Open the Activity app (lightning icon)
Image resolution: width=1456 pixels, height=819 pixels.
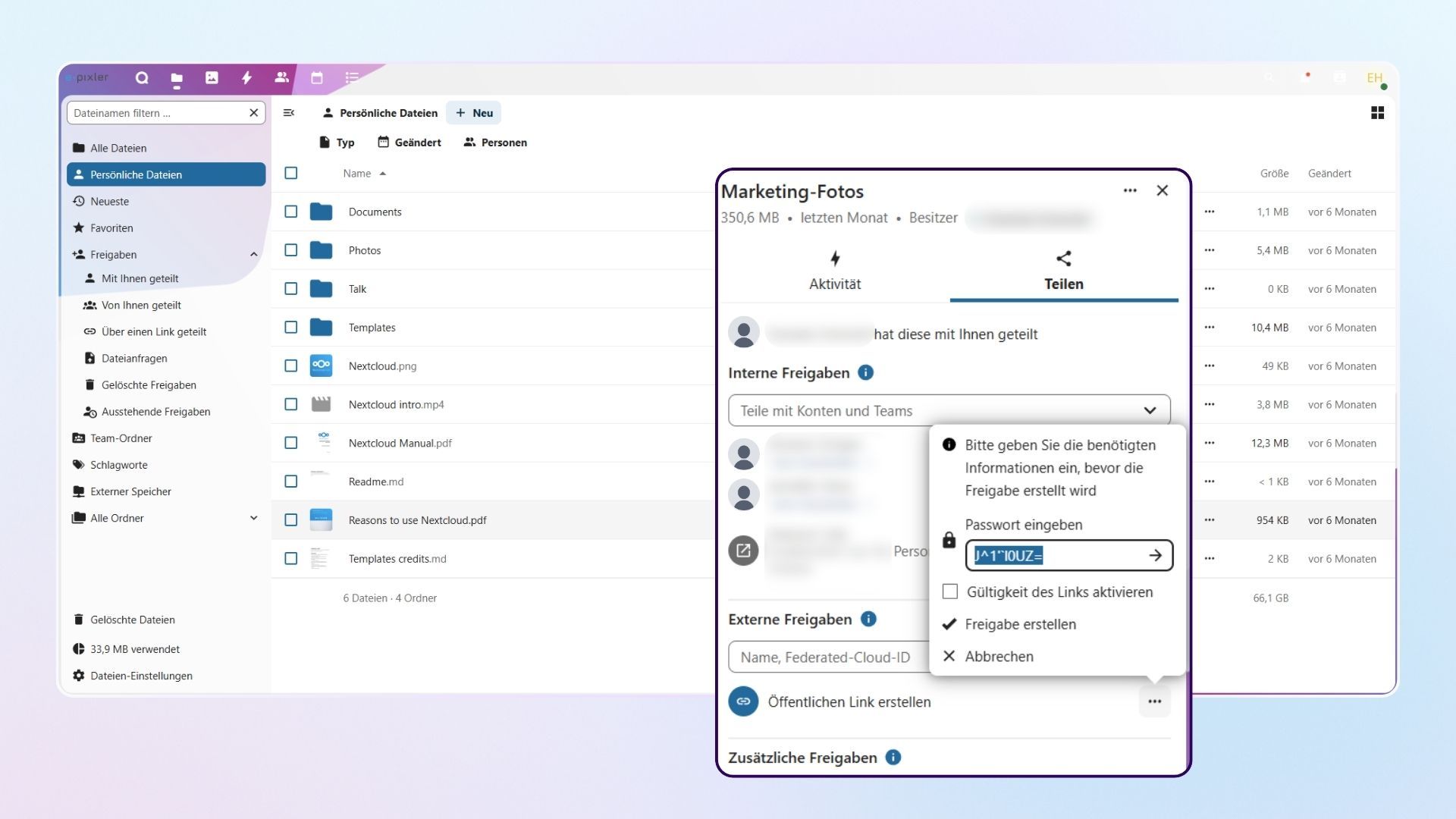tap(246, 77)
